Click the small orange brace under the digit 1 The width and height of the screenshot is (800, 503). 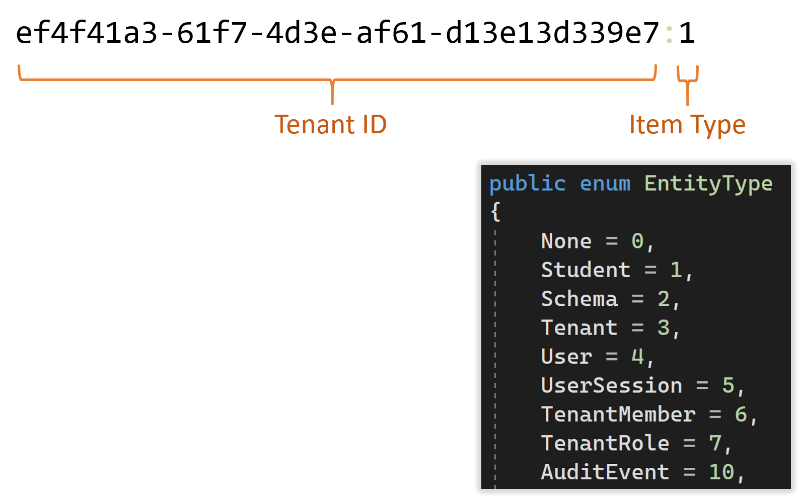pos(687,85)
